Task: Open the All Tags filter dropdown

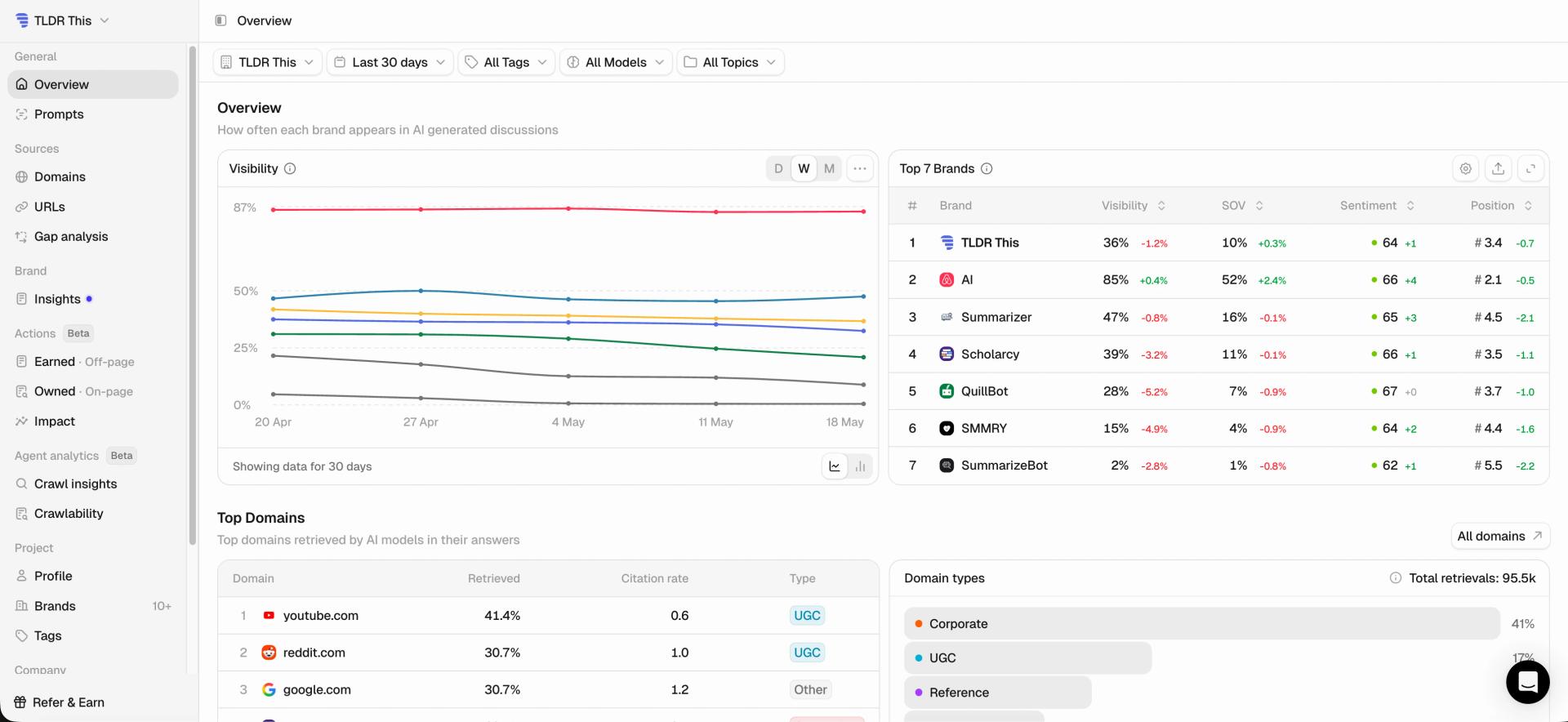Action: [507, 62]
